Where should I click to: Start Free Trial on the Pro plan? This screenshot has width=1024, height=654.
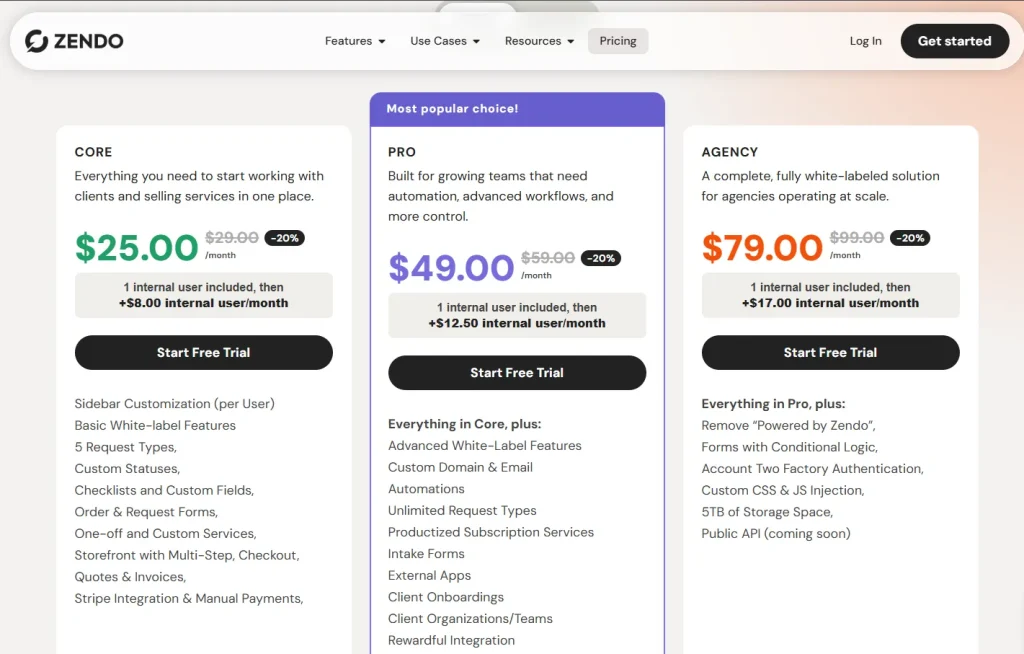click(516, 372)
